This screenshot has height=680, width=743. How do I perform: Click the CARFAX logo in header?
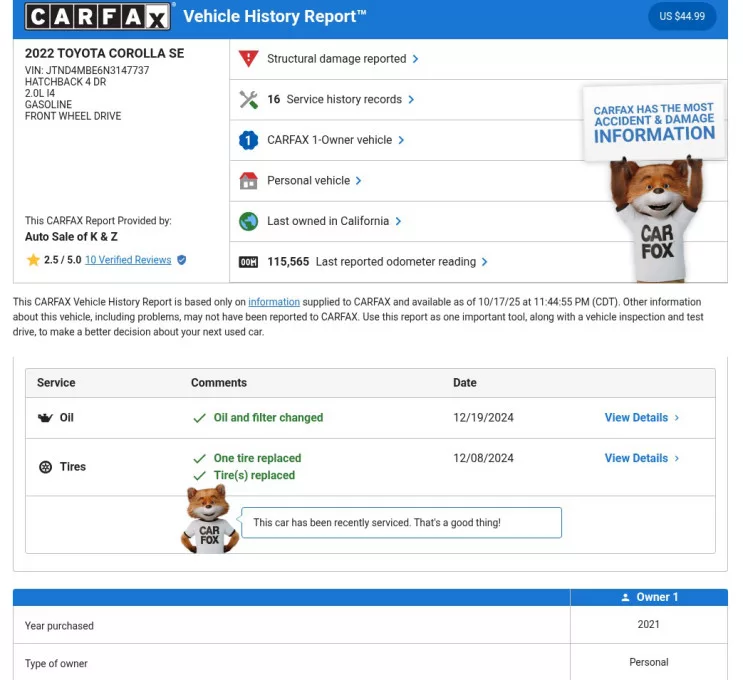[x=98, y=16]
